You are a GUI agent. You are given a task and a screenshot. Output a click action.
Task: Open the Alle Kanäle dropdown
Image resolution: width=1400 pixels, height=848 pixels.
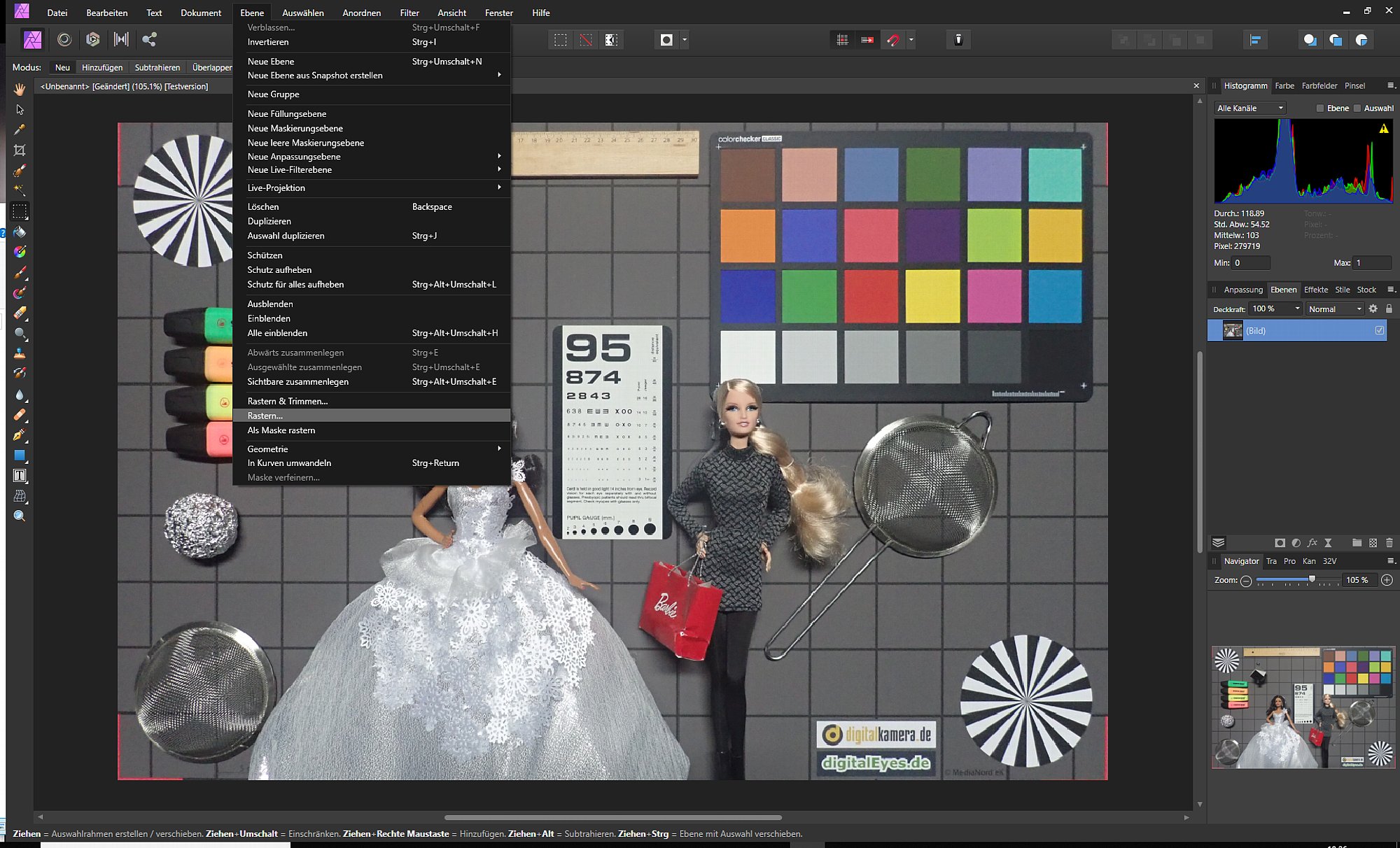tap(1250, 108)
